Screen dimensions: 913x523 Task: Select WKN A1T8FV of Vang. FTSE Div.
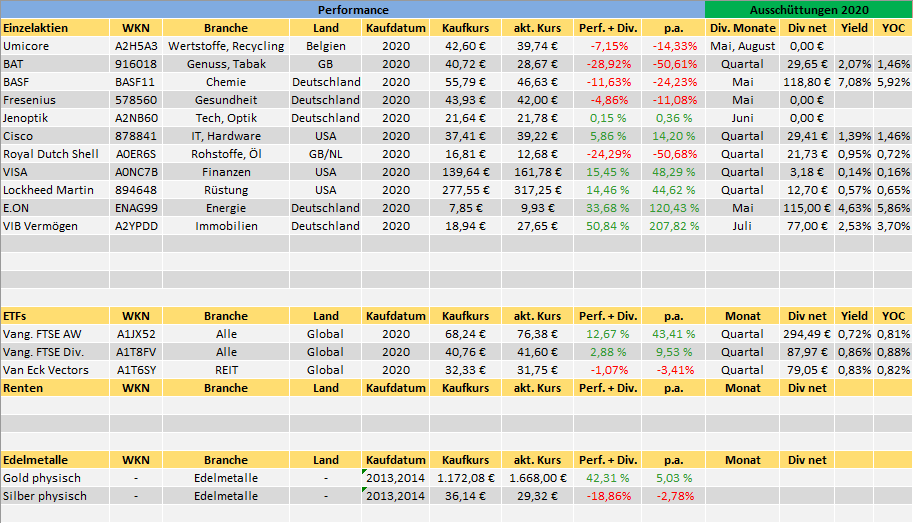tap(136, 352)
